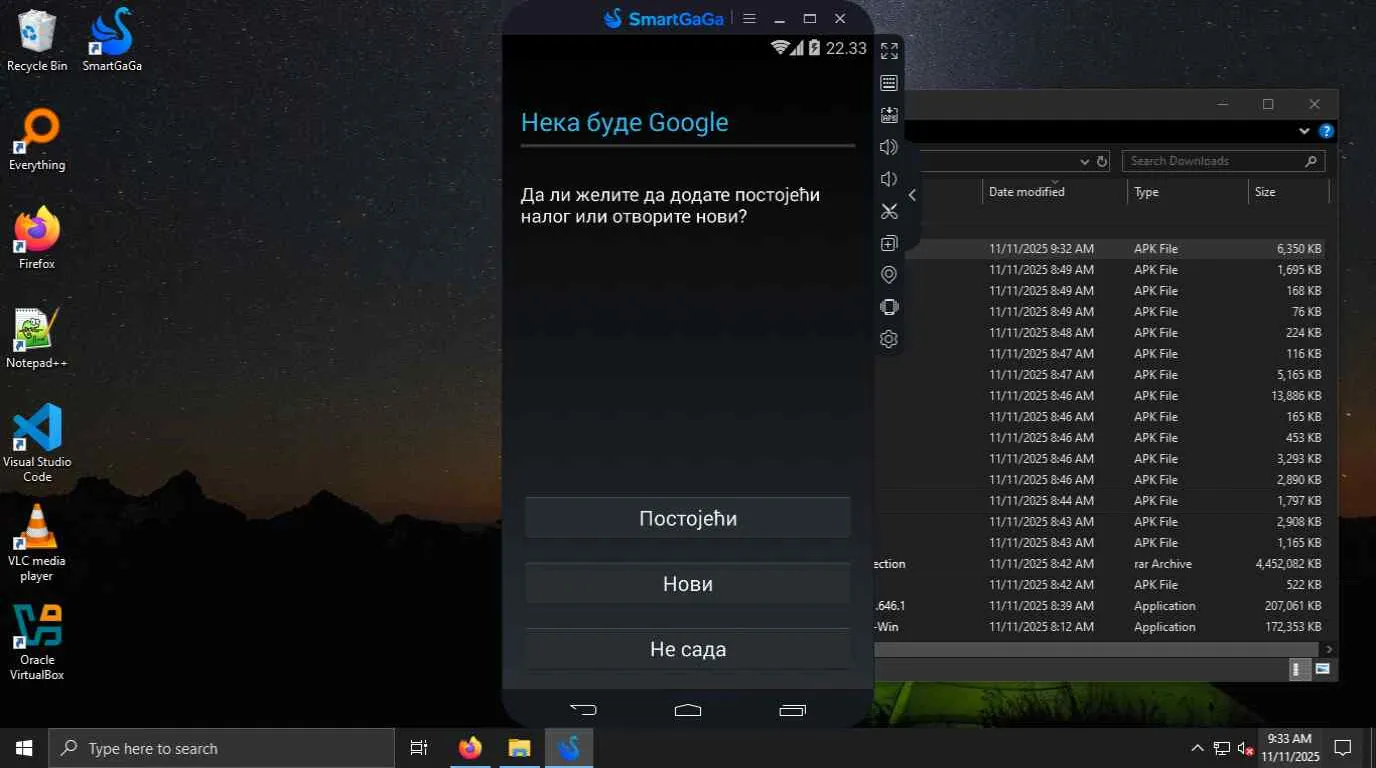Toggle SmartGaGa fullscreen mode icon

point(889,51)
